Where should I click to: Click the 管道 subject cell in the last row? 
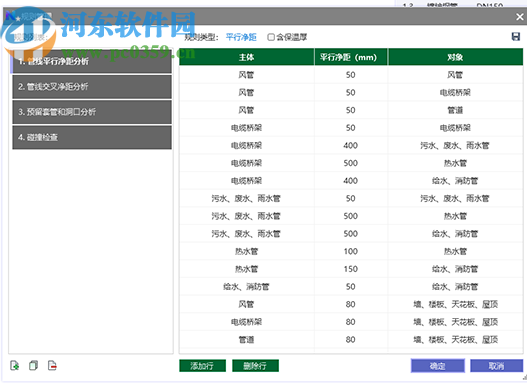click(246, 340)
